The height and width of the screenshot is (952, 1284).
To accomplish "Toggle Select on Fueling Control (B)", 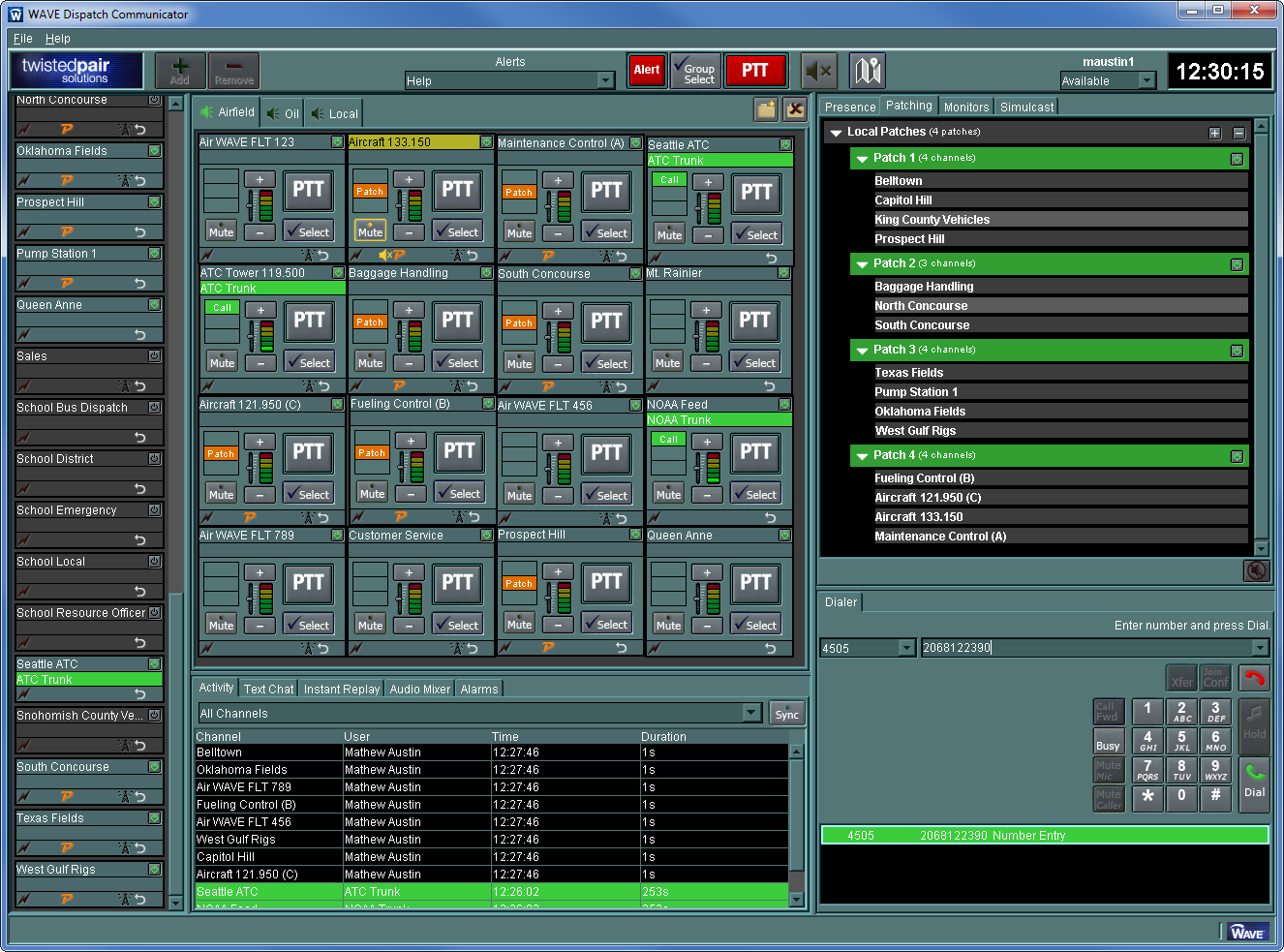I will 459,493.
